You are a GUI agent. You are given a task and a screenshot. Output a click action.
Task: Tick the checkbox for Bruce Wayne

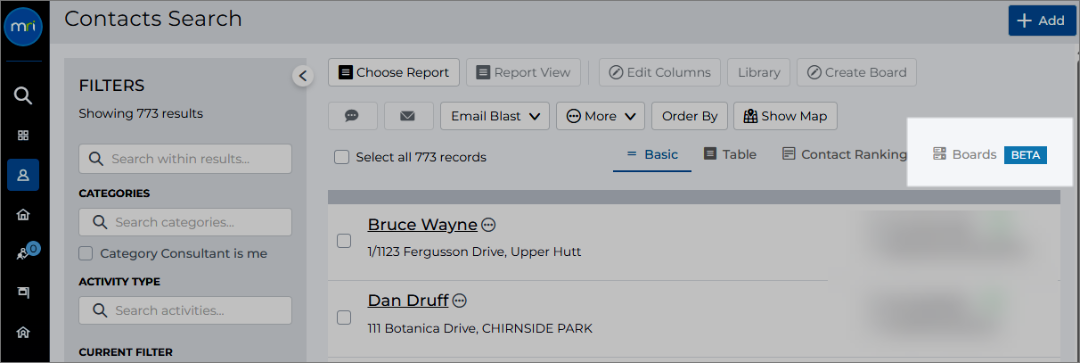click(344, 241)
